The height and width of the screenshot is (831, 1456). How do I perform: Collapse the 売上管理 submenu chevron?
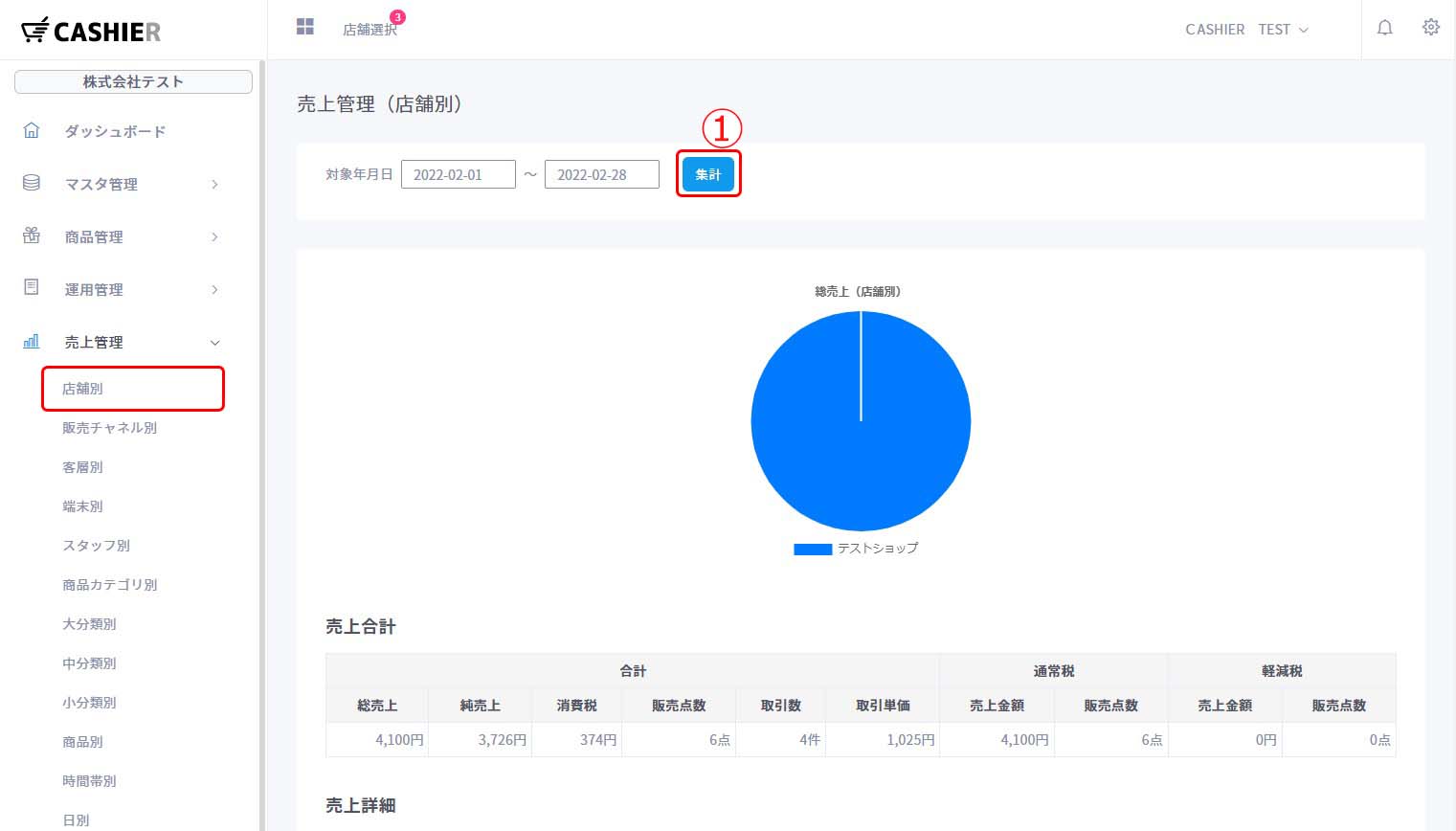pos(214,343)
